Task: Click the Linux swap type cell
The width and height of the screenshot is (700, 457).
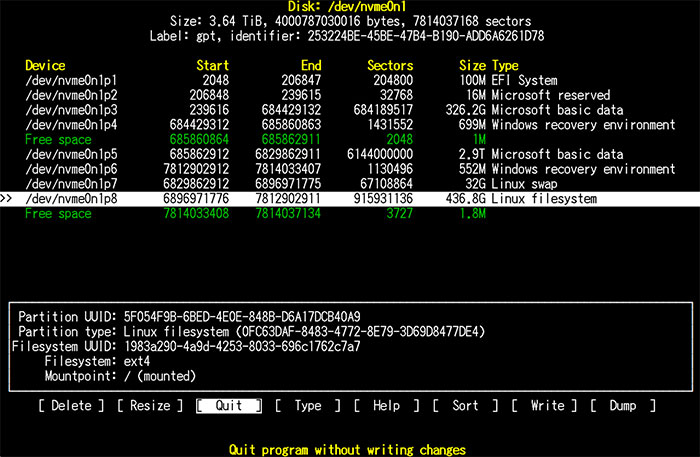Action: coord(525,184)
